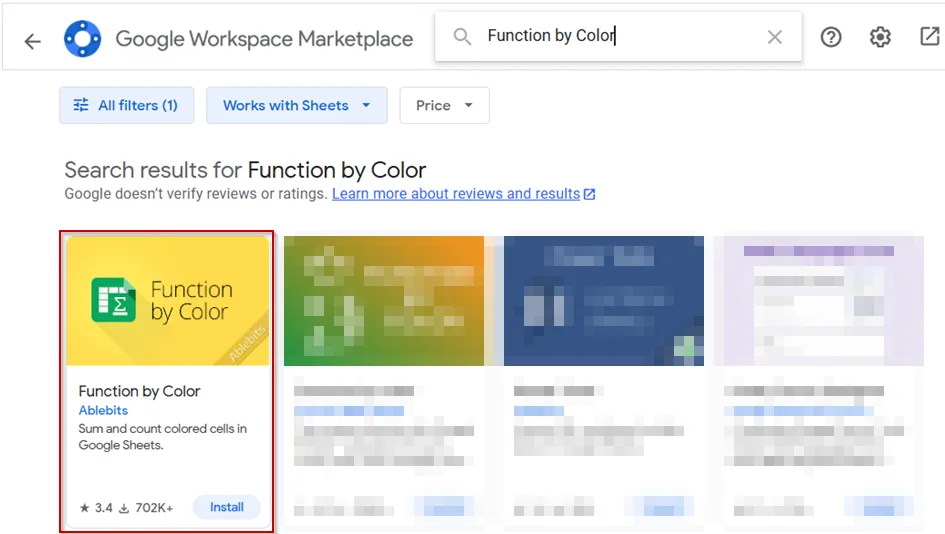Click 'Sum and count colored cells' description

162,437
